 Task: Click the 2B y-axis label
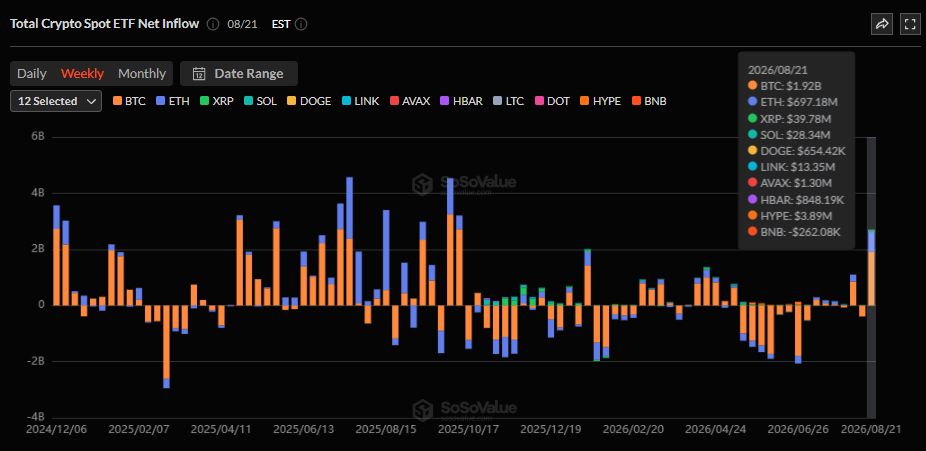click(x=38, y=249)
